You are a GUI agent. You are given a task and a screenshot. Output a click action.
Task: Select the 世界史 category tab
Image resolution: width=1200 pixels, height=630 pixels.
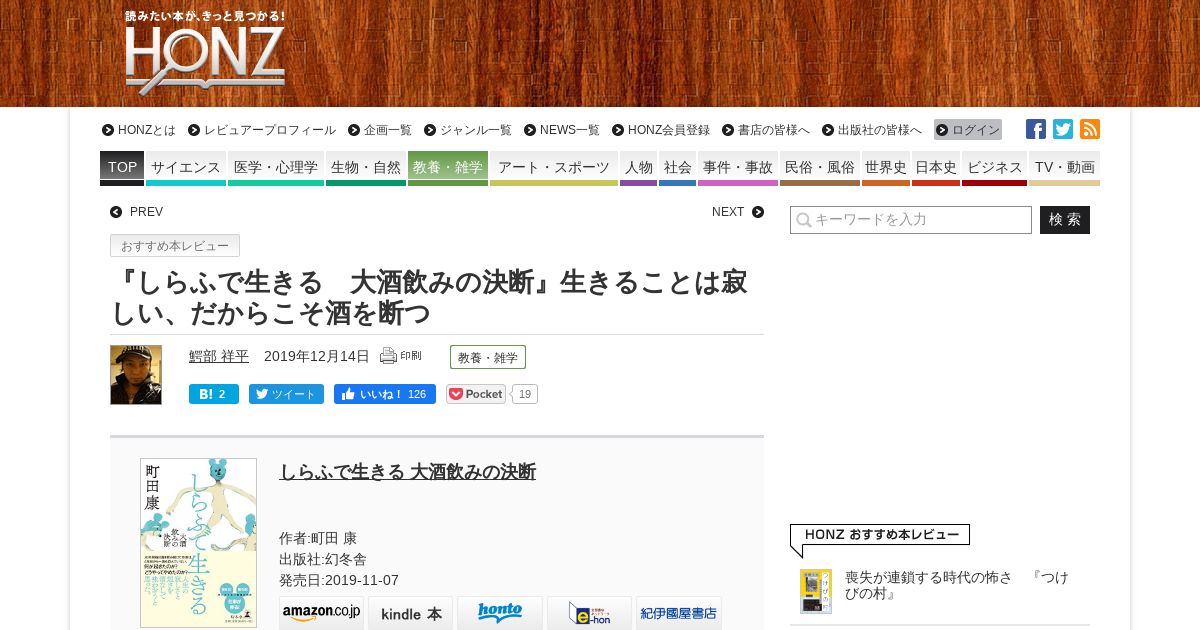pos(886,168)
